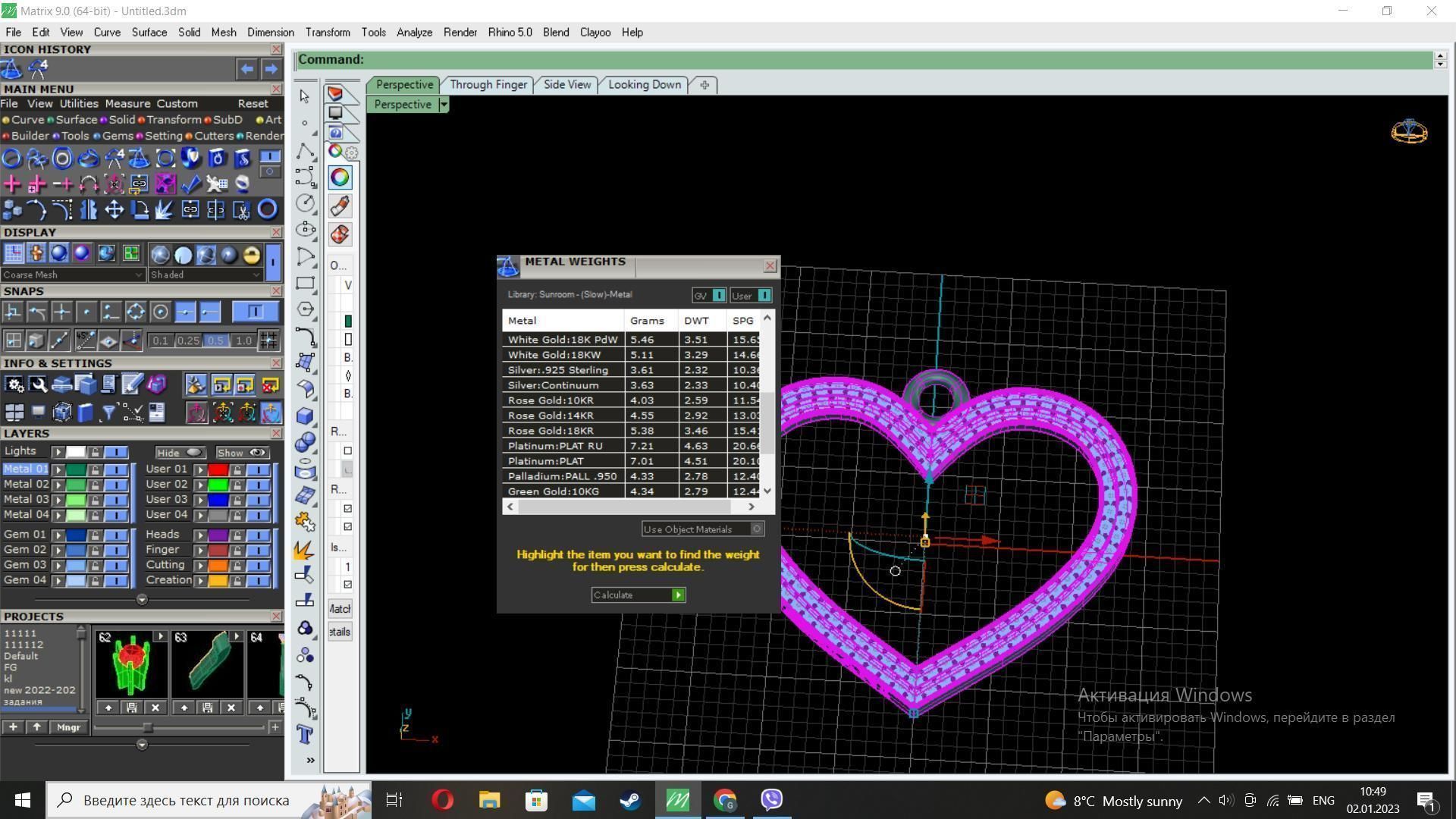Toggle the User switch in Metal Weights
The height and width of the screenshot is (819, 1456).
tap(751, 296)
